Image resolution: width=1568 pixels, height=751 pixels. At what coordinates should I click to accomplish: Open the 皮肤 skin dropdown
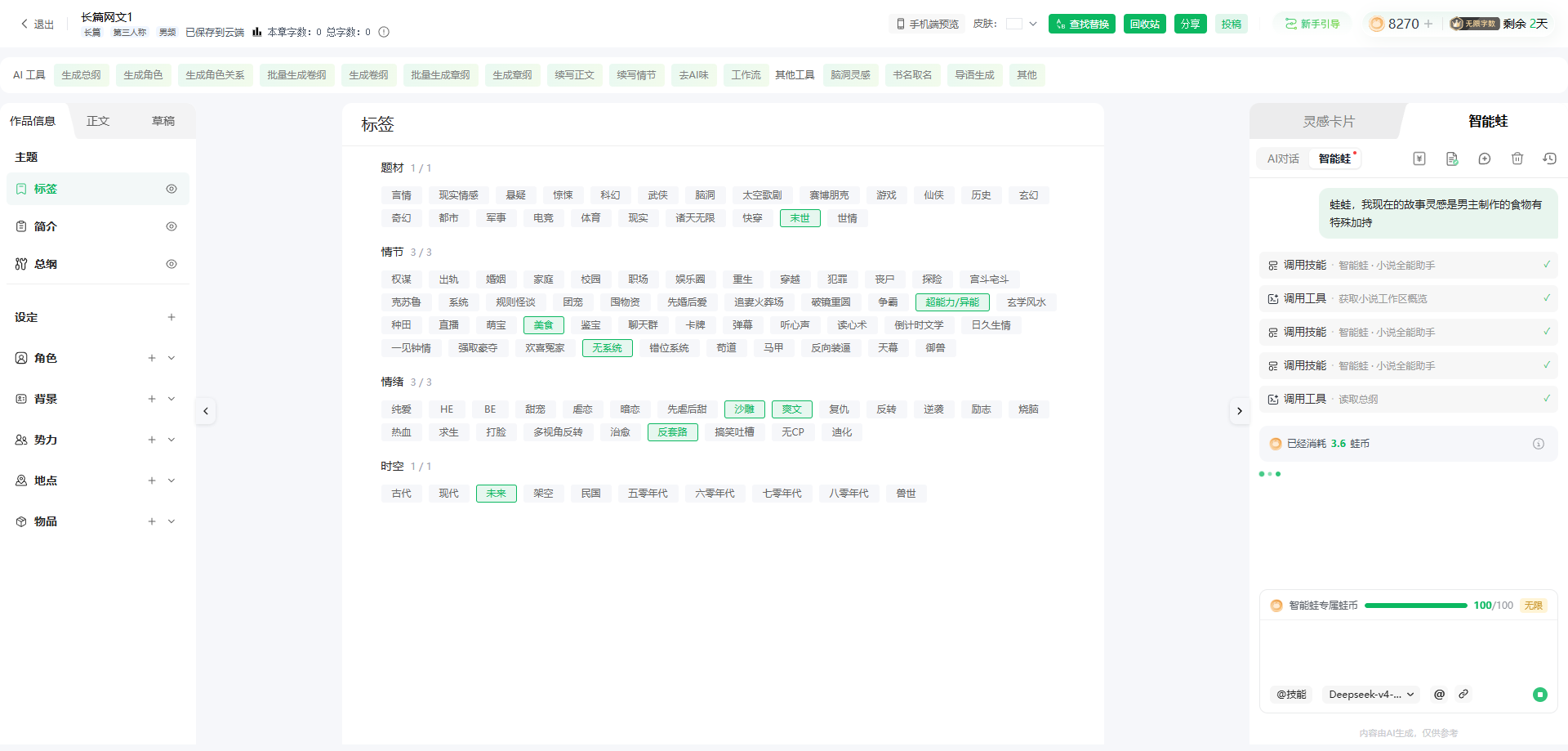pyautogui.click(x=1022, y=24)
